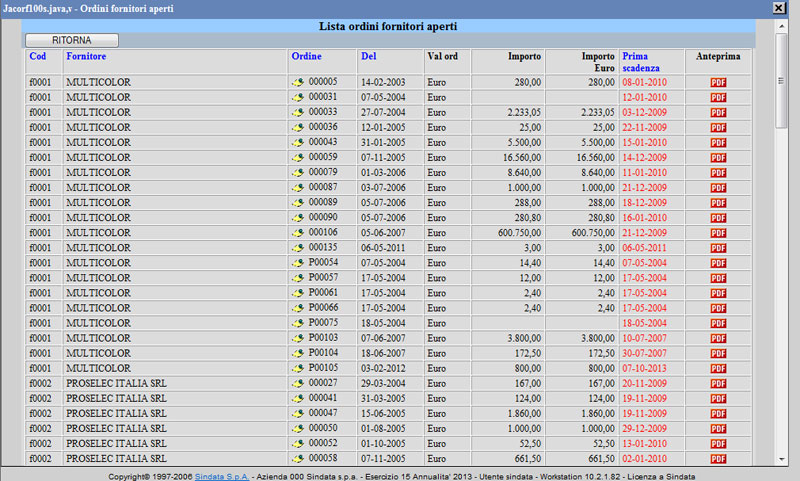Click the order icon beside P00066
Viewport: 800px width, 481px height.
(x=298, y=308)
